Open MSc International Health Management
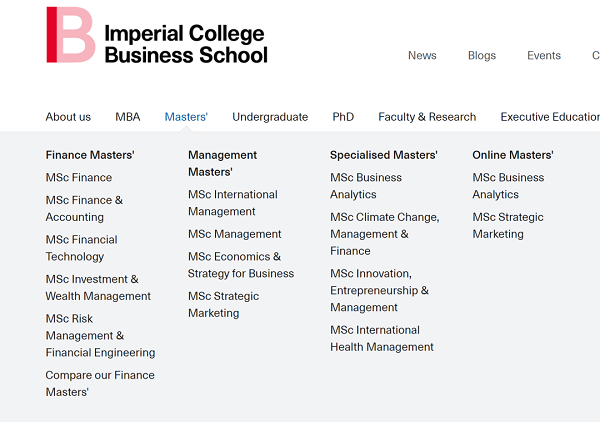Screen dimensions: 600x422 pos(382,338)
